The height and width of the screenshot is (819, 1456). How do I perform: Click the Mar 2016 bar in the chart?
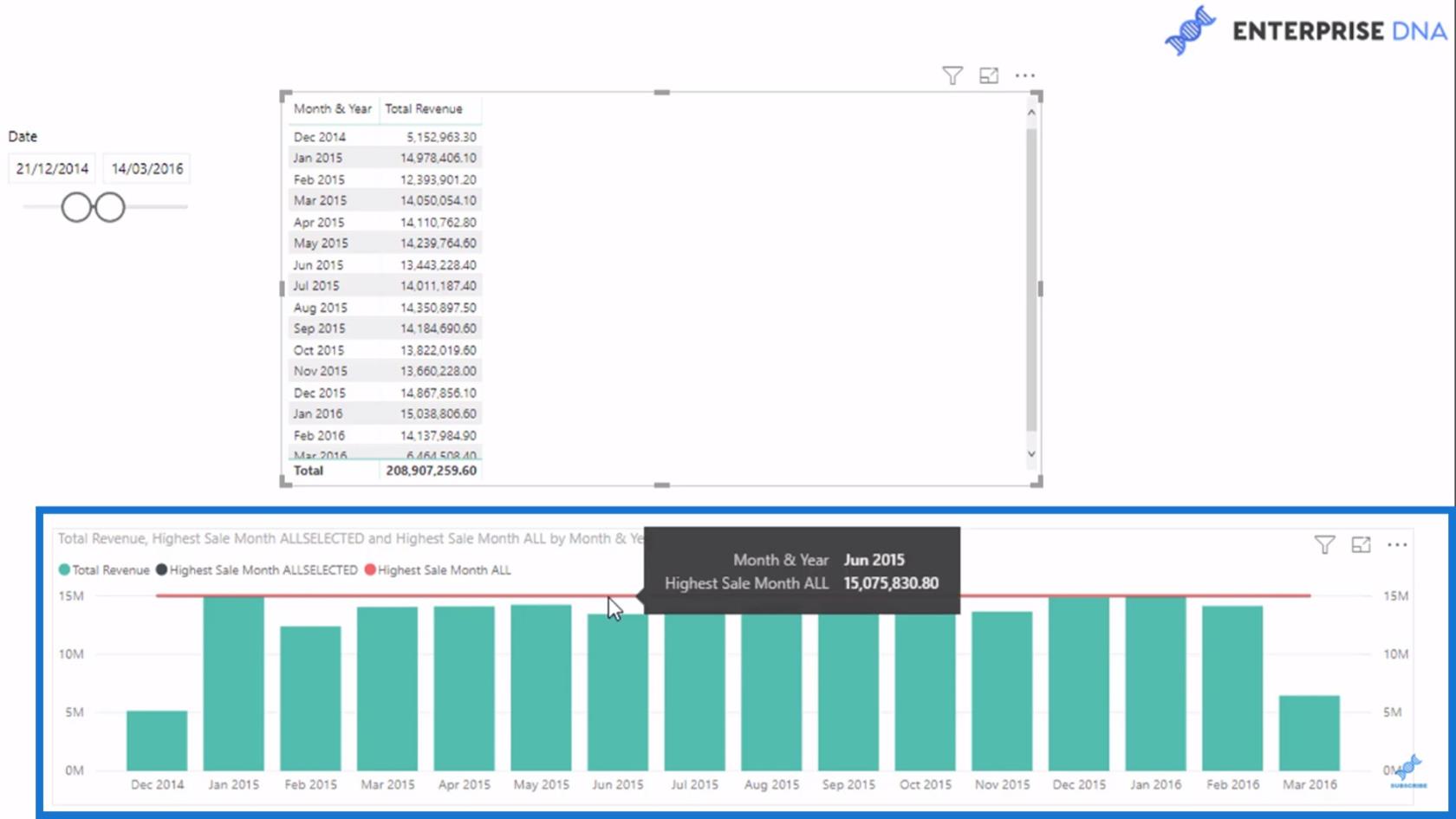1310,733
